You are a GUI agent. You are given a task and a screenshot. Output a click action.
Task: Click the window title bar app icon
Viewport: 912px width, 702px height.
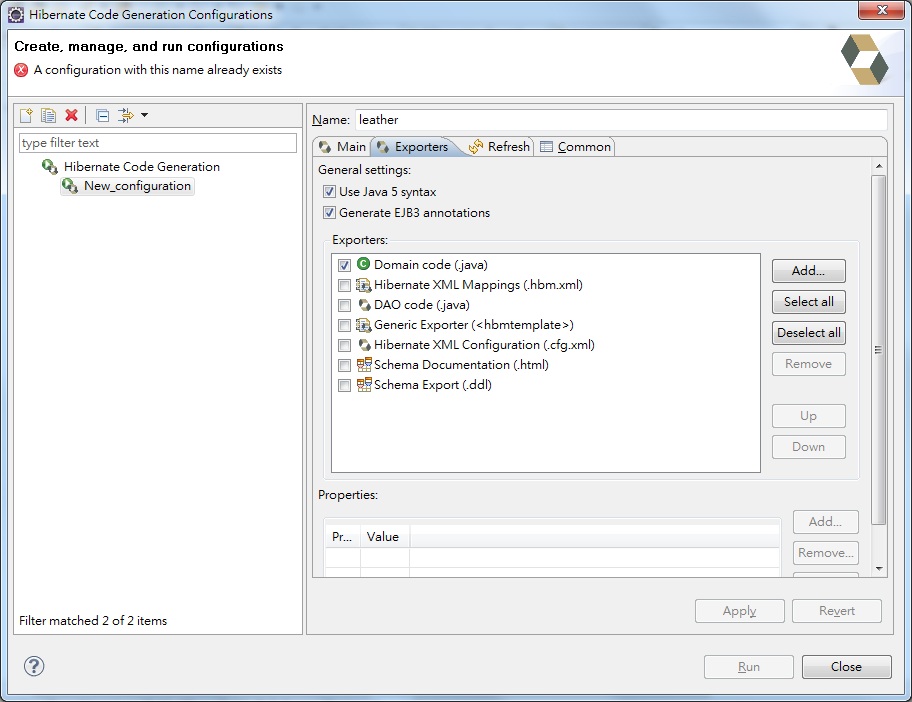[x=16, y=15]
